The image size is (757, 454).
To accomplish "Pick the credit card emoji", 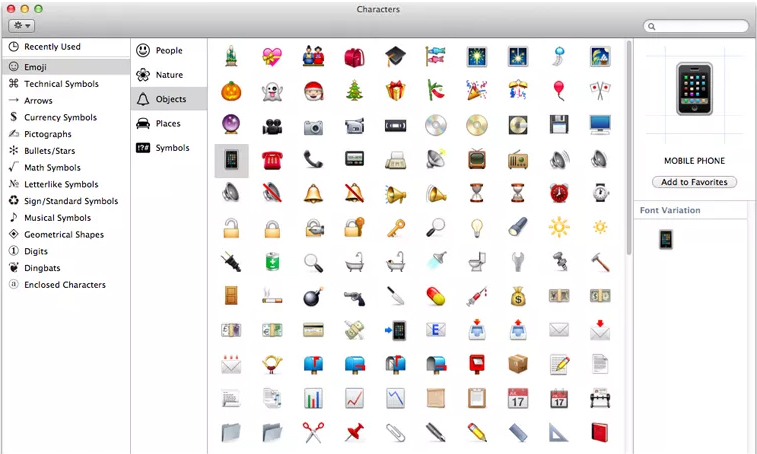I will point(313,330).
